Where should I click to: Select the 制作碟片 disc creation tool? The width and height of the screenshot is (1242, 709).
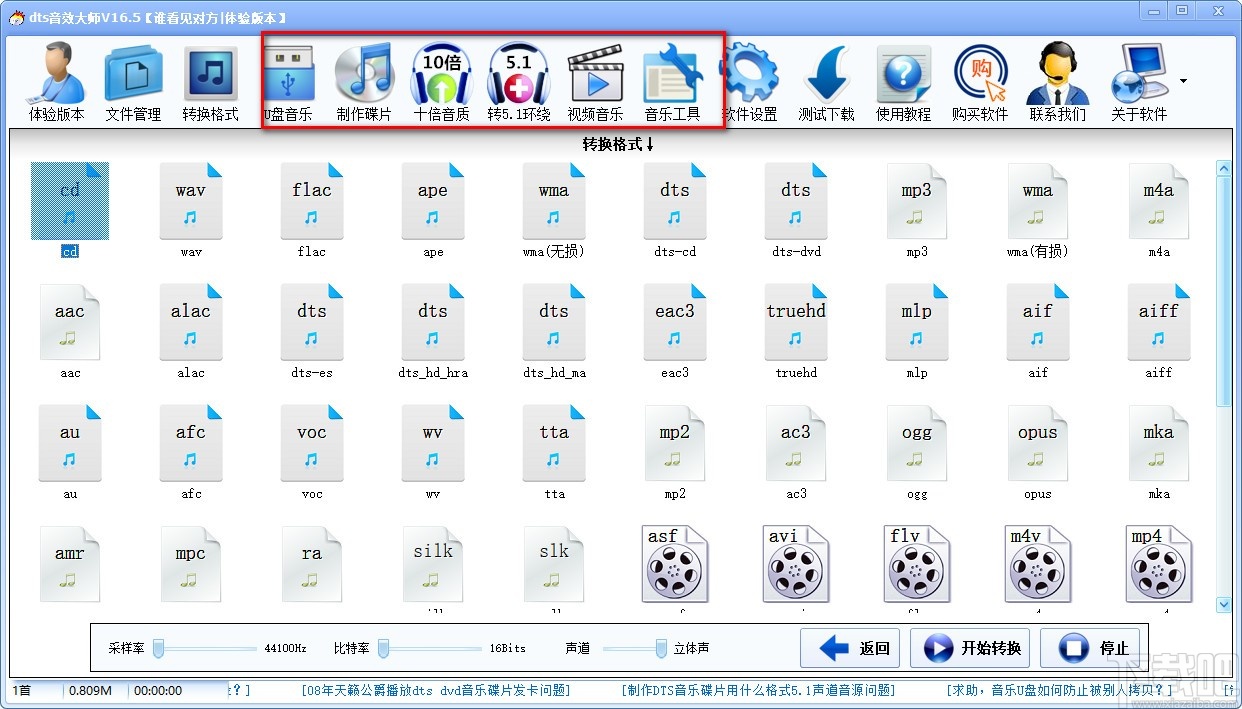point(364,80)
